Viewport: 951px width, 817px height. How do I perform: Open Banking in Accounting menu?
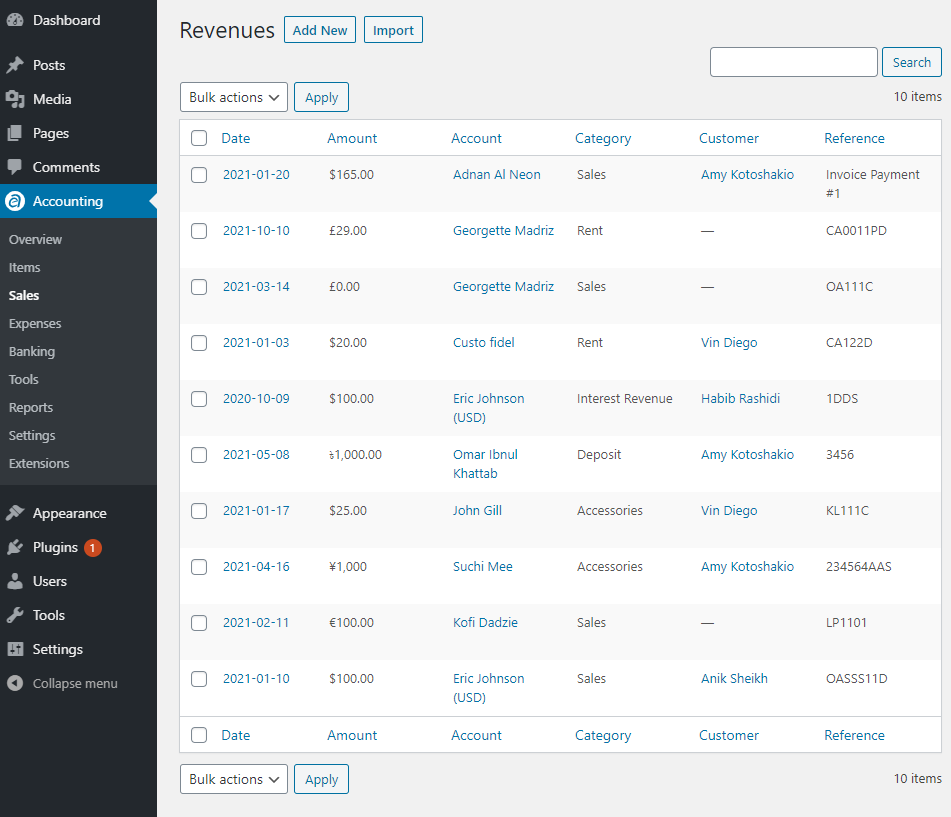coord(32,351)
